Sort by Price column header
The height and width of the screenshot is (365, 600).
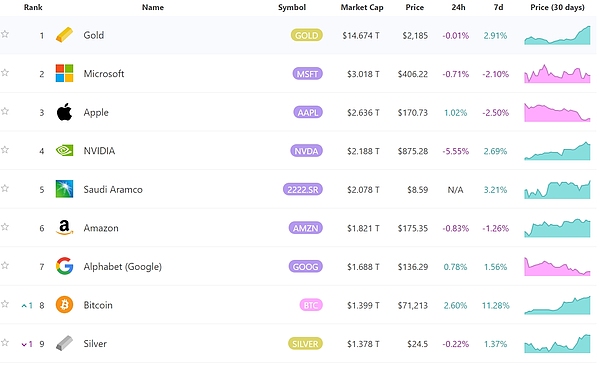tap(415, 7)
